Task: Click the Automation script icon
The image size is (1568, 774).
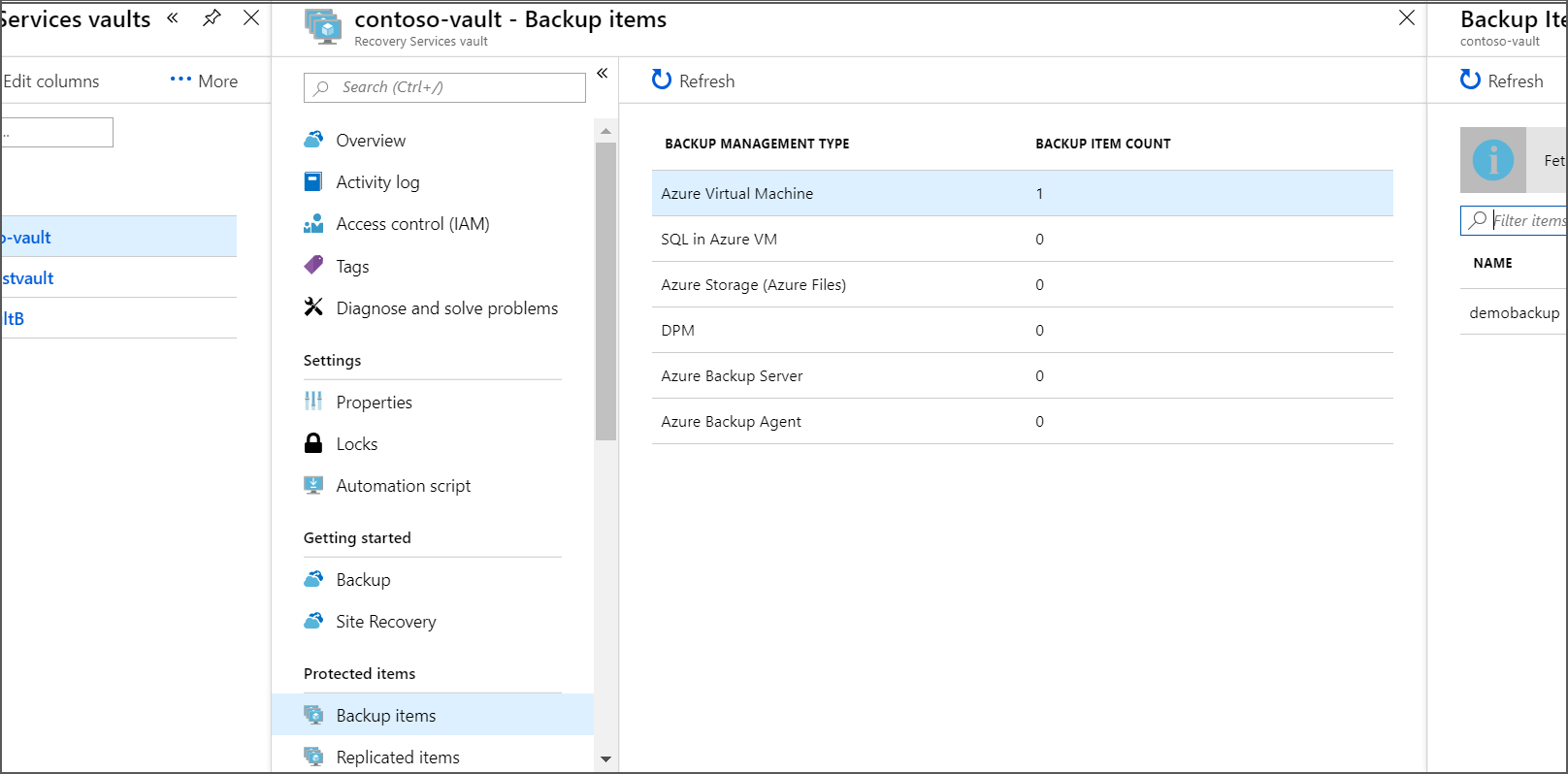Action: coord(313,485)
